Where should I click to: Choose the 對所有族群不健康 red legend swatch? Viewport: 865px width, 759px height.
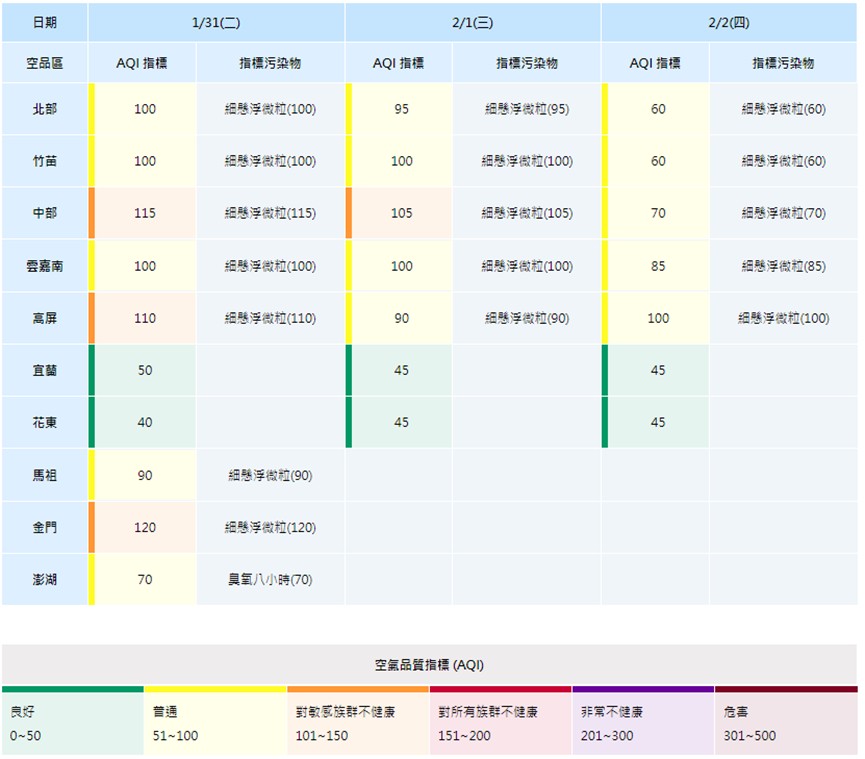click(500, 722)
